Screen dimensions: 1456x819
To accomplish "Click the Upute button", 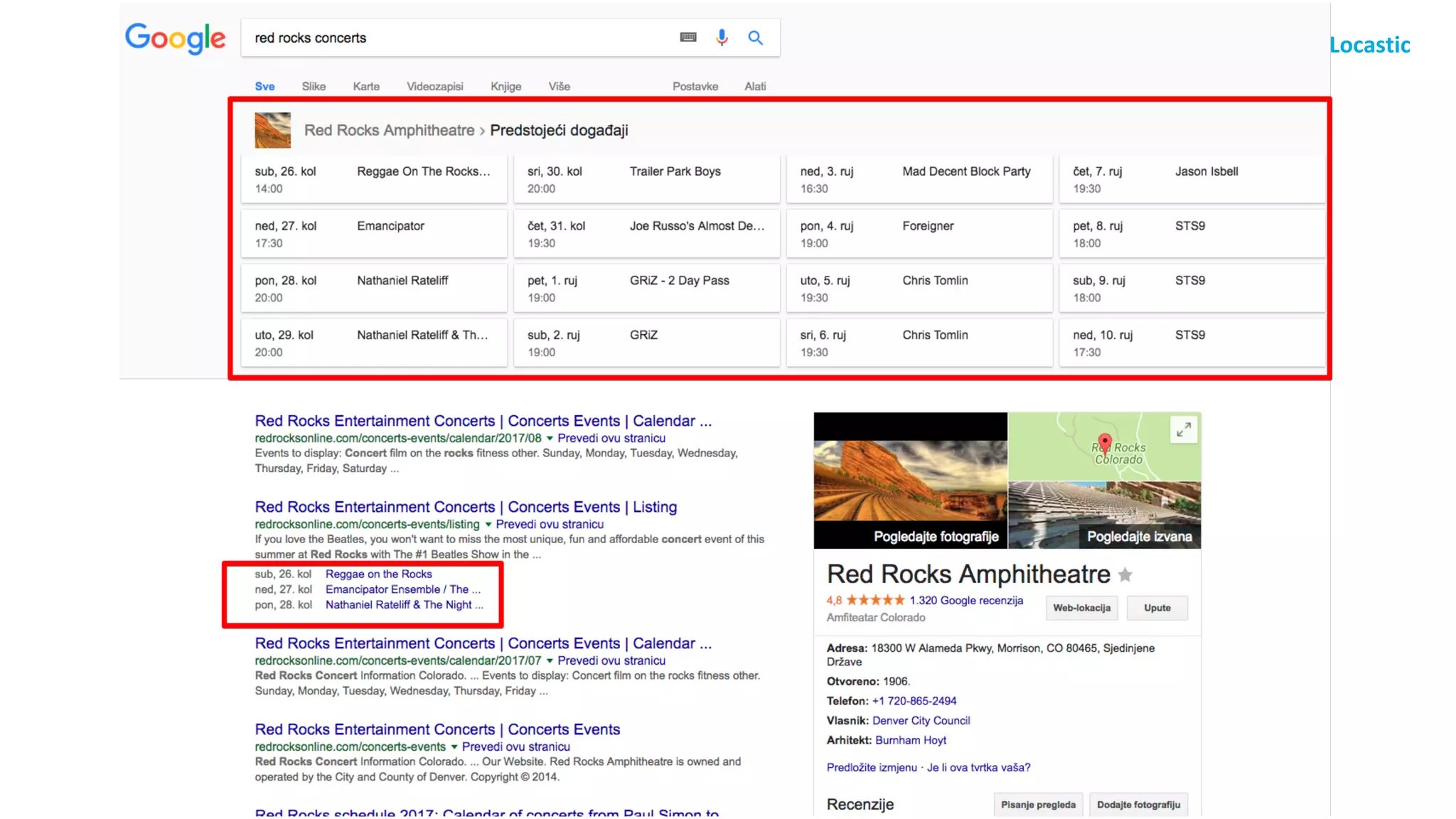I will (1157, 608).
